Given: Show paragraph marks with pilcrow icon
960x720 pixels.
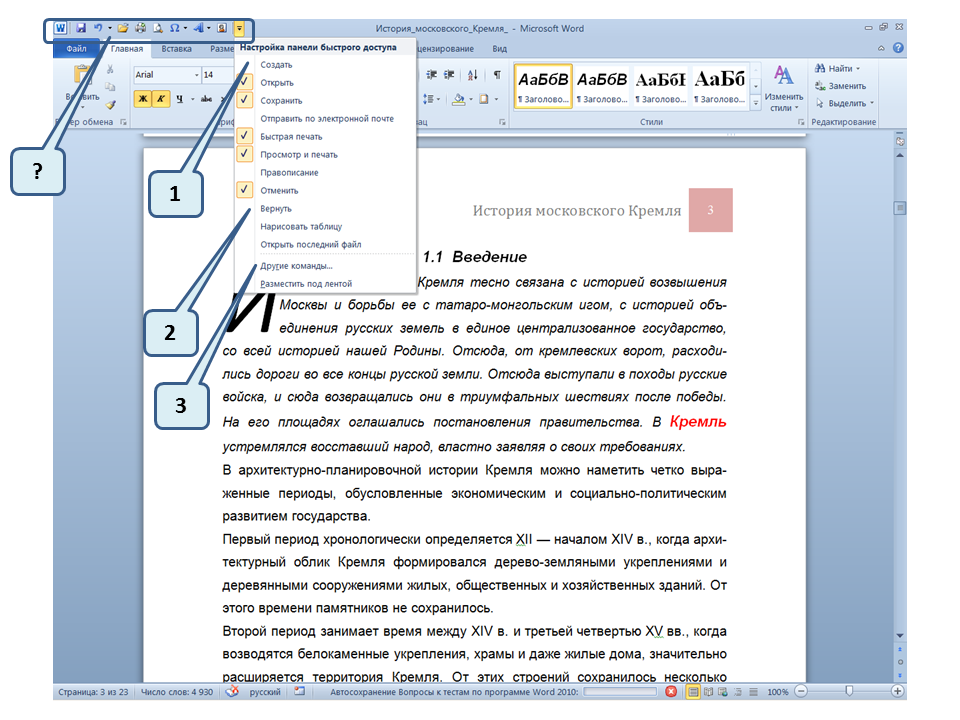Looking at the screenshot, I should pos(497,75).
